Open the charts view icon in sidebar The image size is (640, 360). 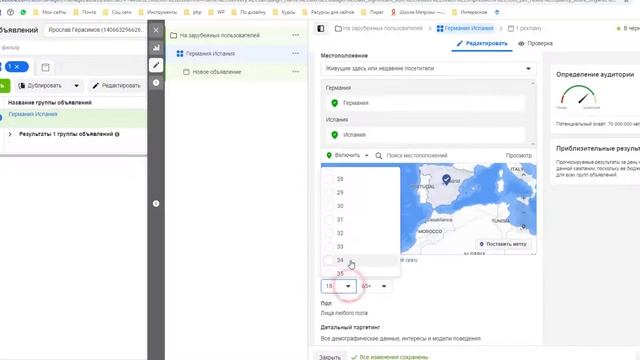point(156,48)
